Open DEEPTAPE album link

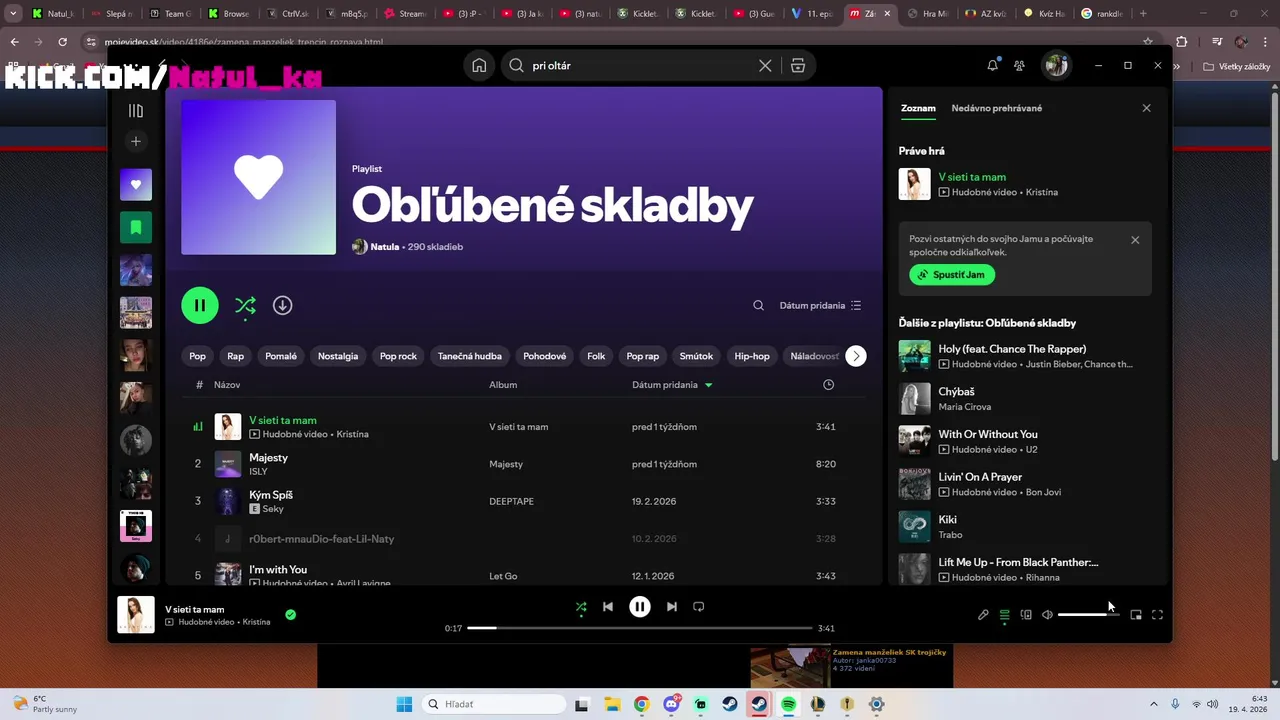511,501
